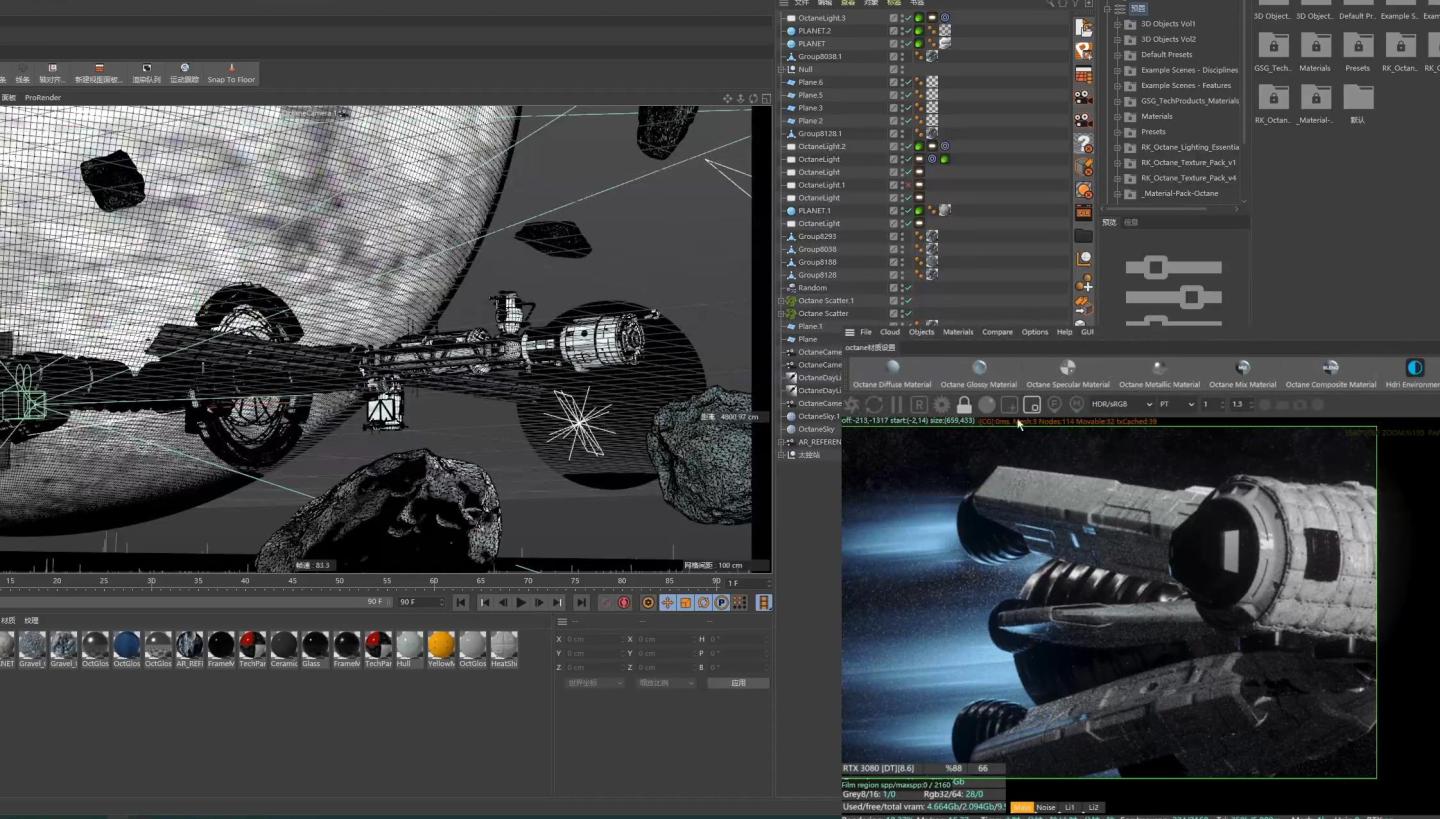Click the apply button in coordinates panel
Screen dimensions: 1440x819
[x=738, y=683]
